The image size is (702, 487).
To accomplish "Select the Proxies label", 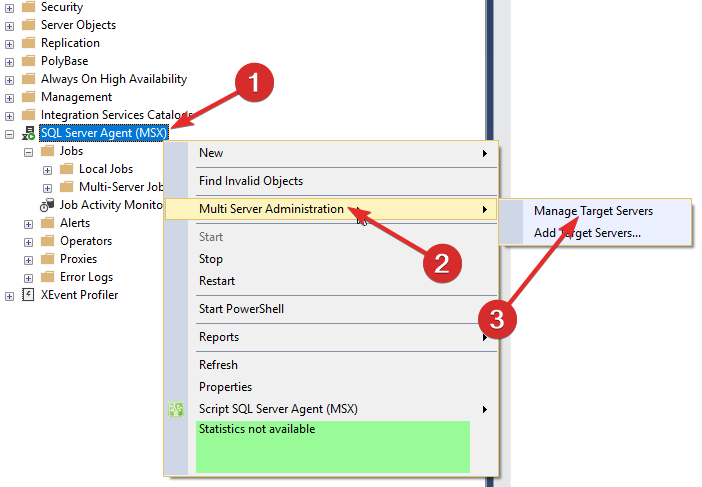I will pos(78,259).
